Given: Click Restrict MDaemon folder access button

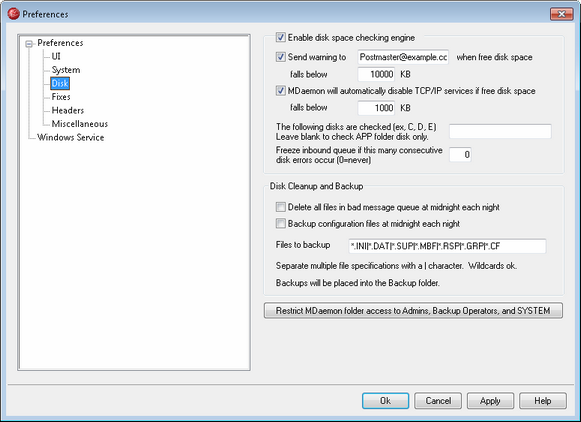Looking at the screenshot, I should coord(413,310).
